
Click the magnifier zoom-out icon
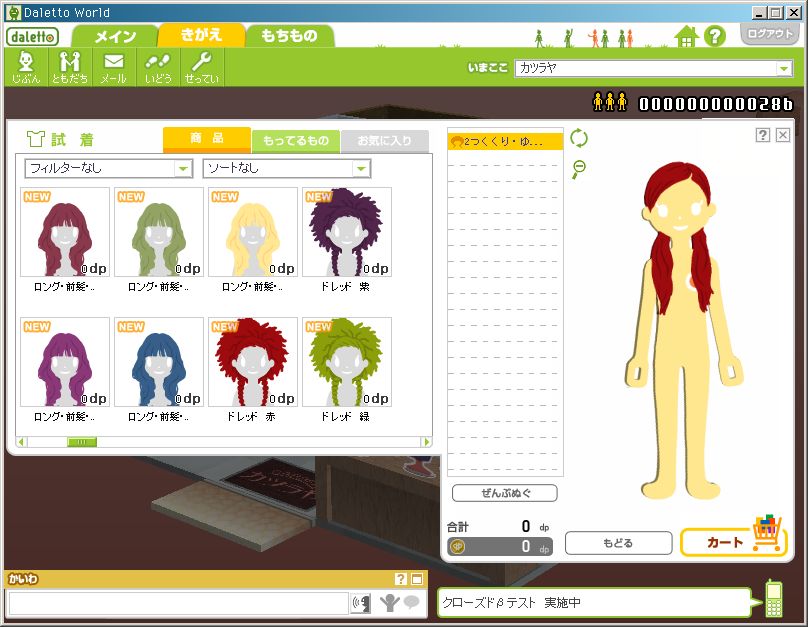point(579,169)
